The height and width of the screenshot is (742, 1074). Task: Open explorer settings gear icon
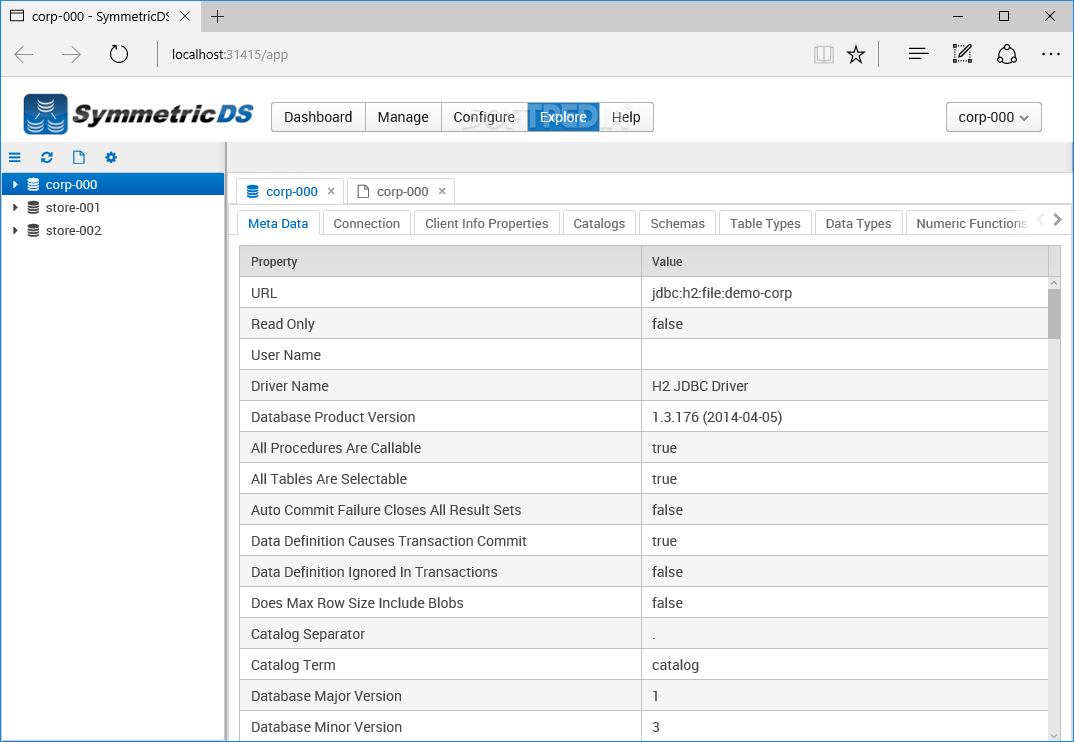coord(111,158)
